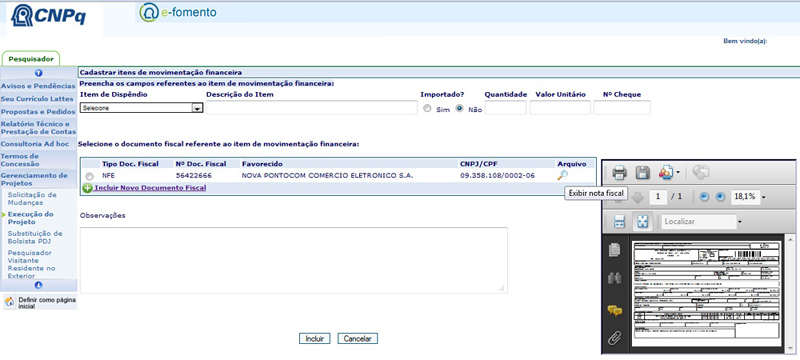Click the Descrição do Item text field

coord(312,108)
